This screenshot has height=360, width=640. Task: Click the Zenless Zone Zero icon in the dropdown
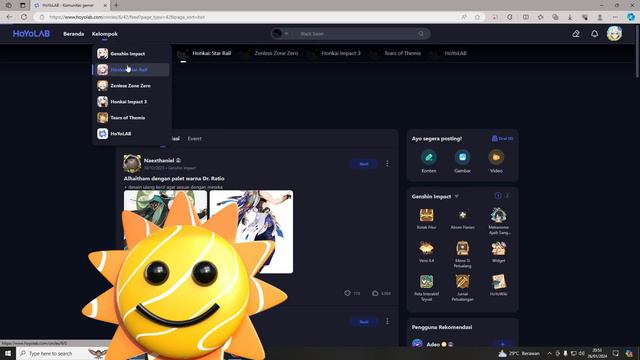pyautogui.click(x=102, y=86)
